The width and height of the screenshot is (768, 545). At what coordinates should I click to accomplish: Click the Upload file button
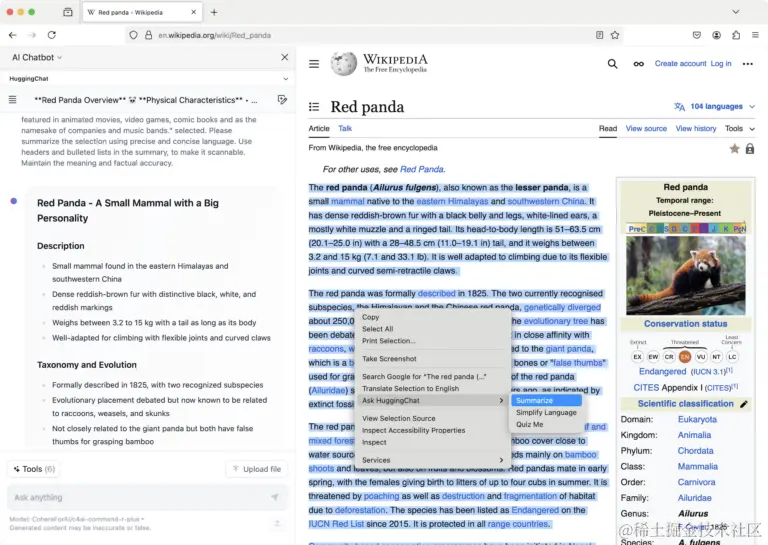point(257,469)
